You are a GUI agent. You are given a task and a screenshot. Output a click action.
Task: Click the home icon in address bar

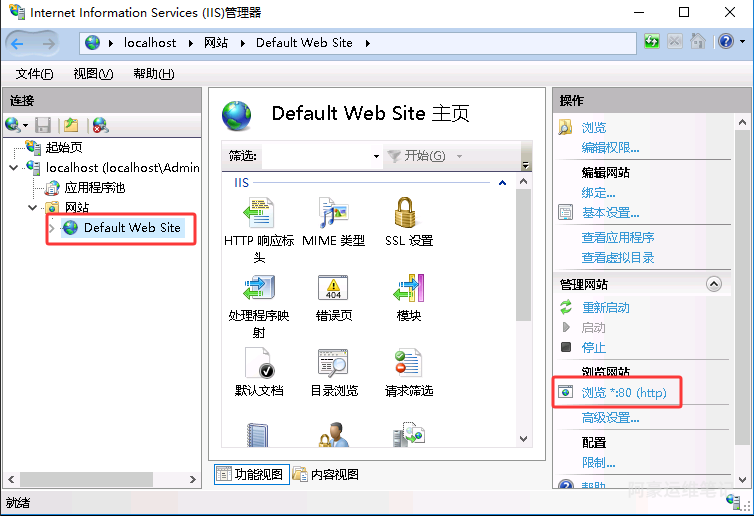point(698,42)
